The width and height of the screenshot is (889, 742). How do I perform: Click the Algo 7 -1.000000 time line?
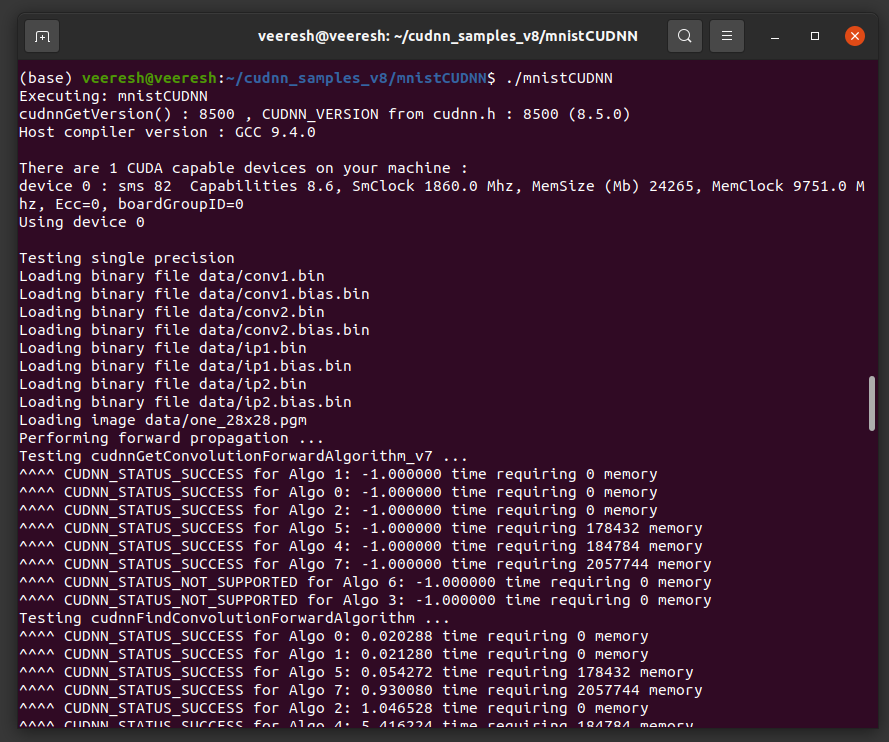tap(365, 565)
